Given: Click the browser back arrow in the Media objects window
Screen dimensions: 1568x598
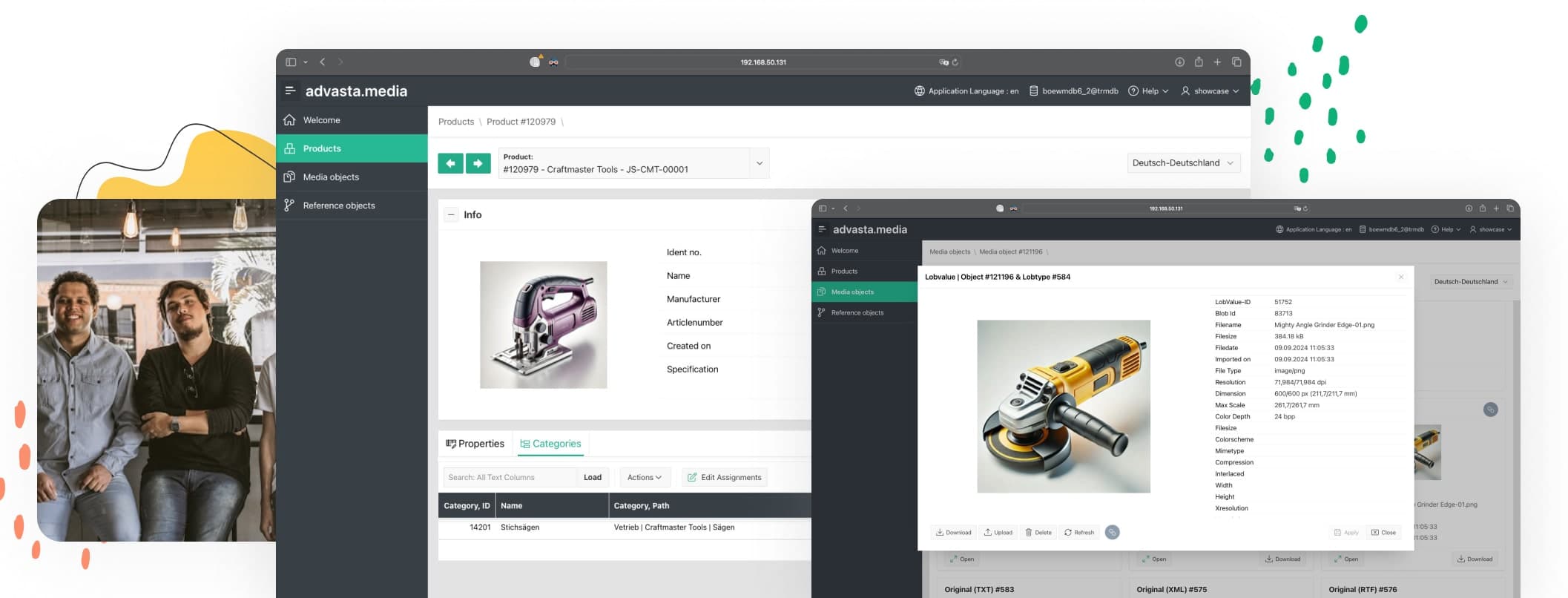Looking at the screenshot, I should pos(846,208).
